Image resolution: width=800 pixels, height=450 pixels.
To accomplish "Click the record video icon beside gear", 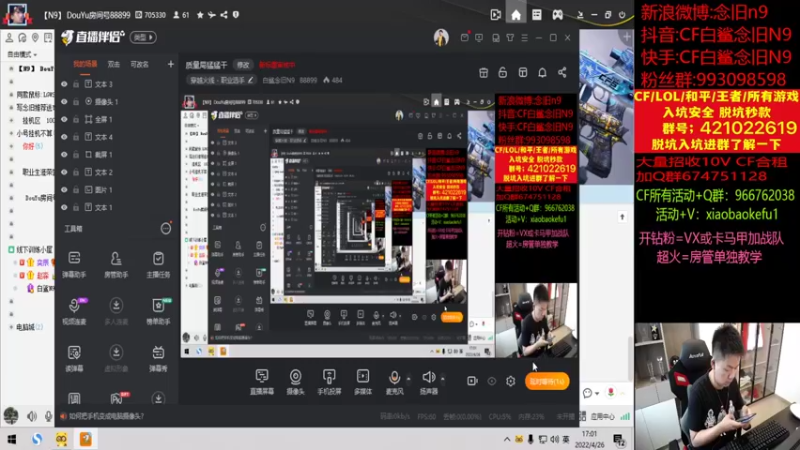I will (472, 381).
